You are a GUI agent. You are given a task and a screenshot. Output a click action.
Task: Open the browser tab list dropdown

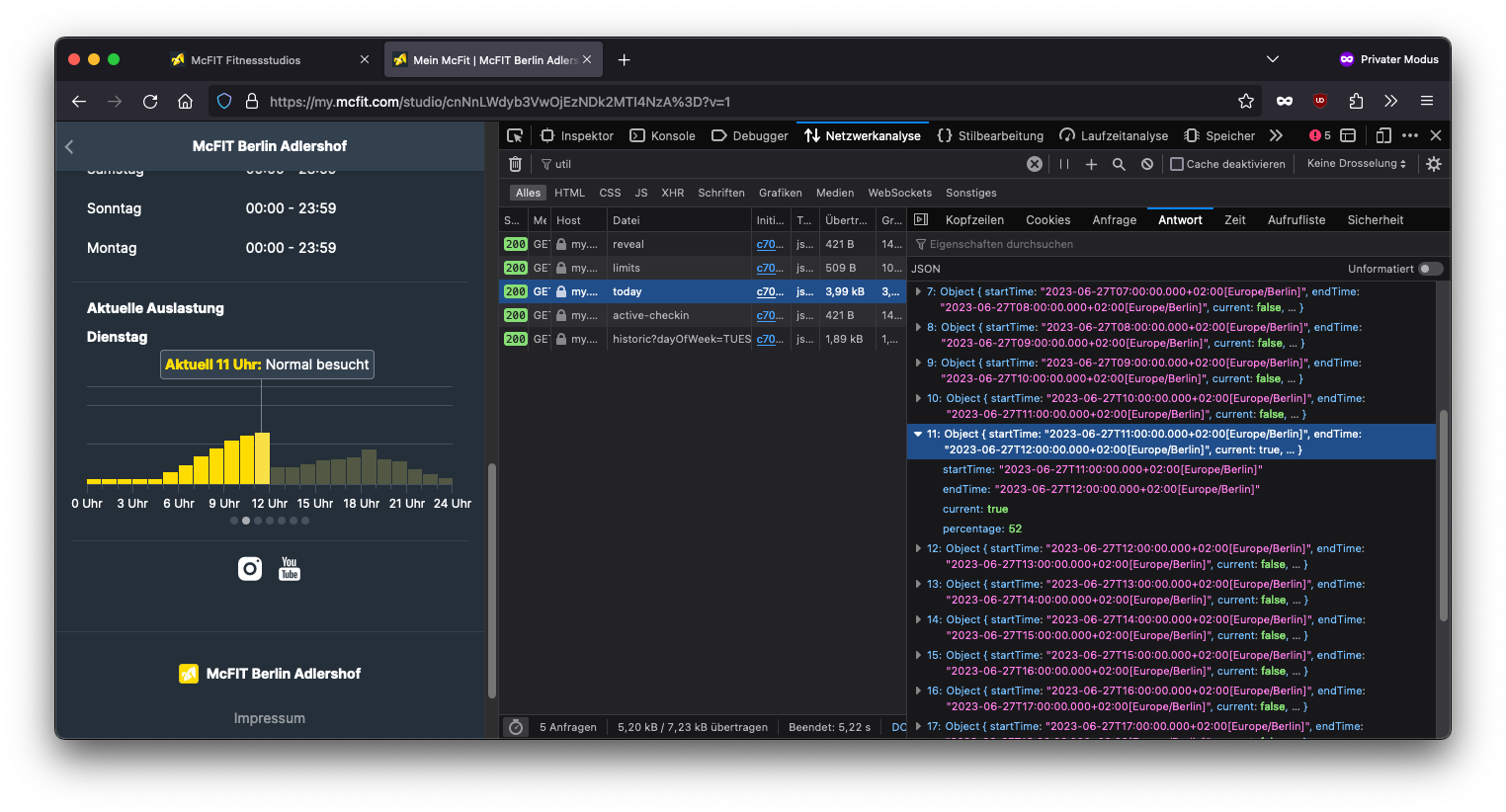coord(1273,59)
